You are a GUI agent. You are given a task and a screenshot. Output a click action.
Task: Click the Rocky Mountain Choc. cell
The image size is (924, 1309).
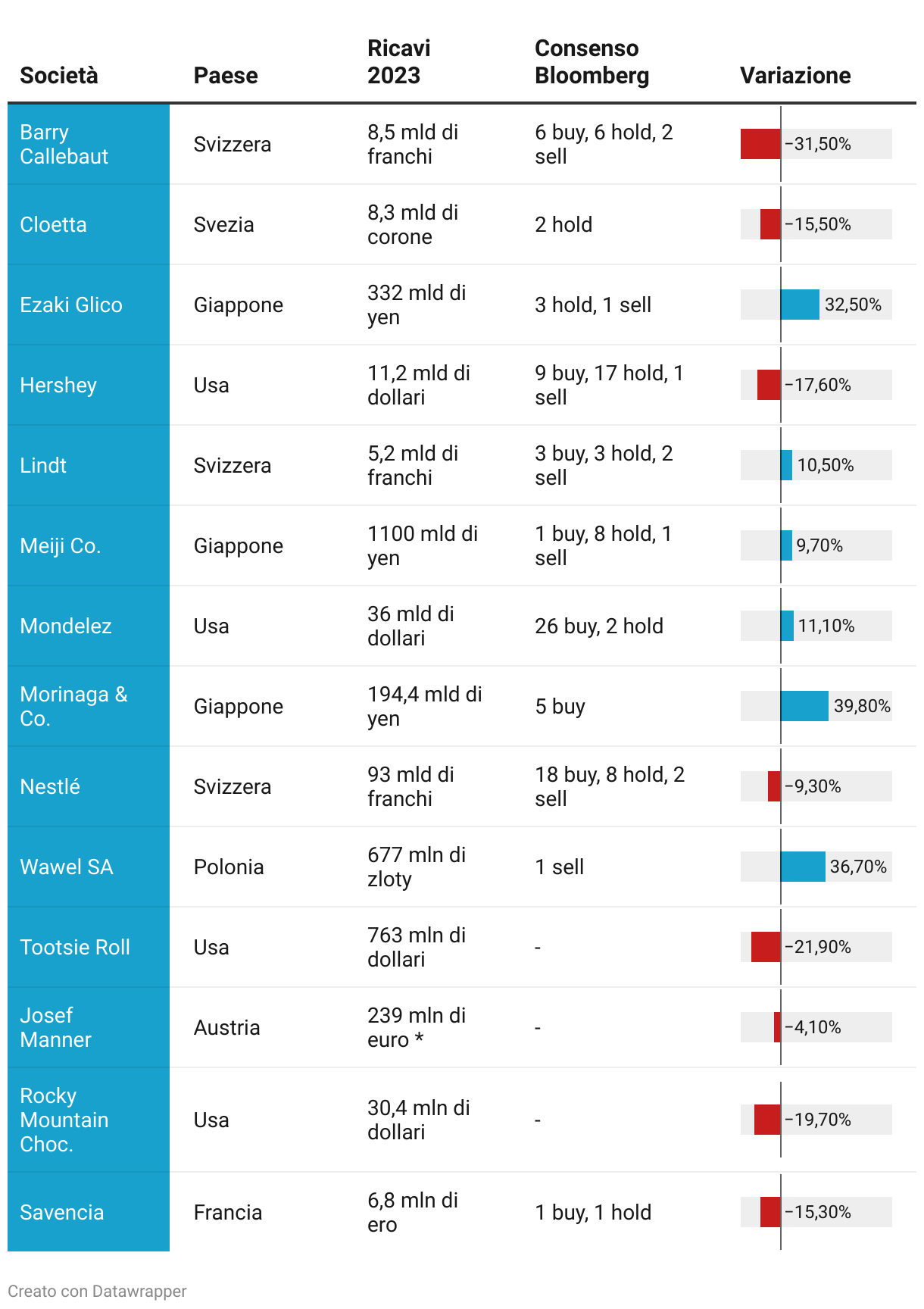coord(89,1120)
